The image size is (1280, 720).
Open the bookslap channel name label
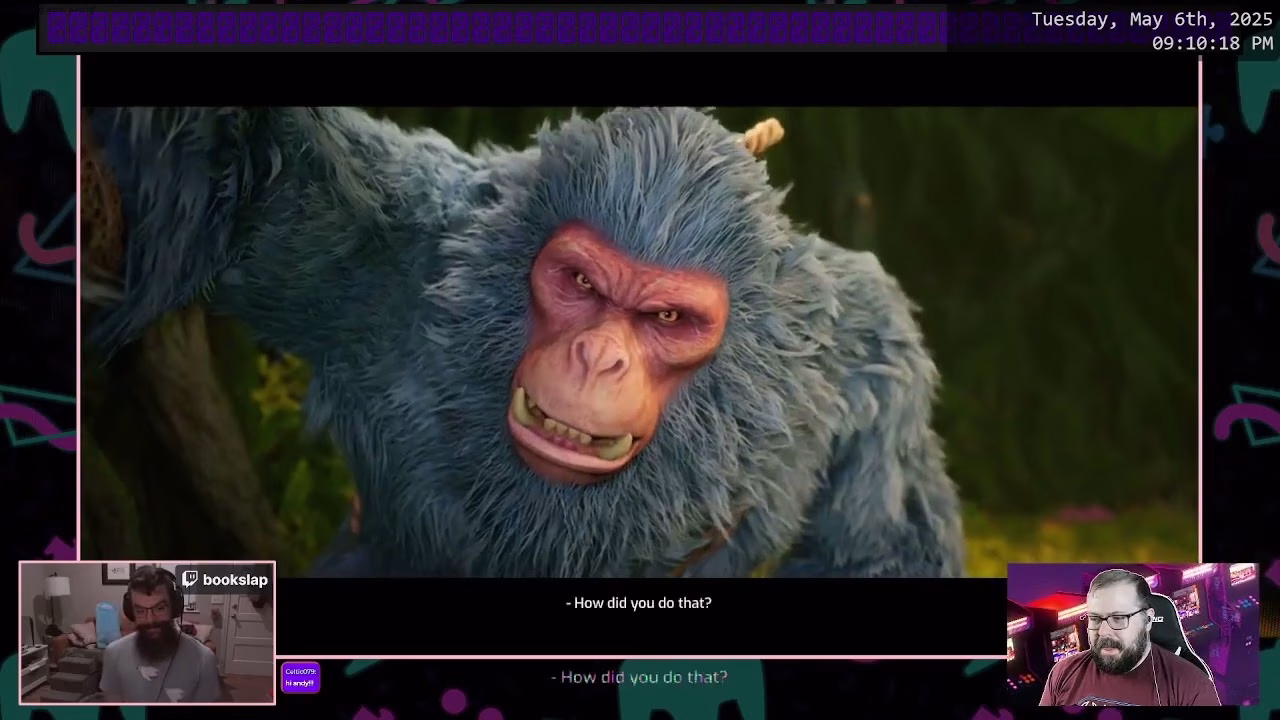235,580
